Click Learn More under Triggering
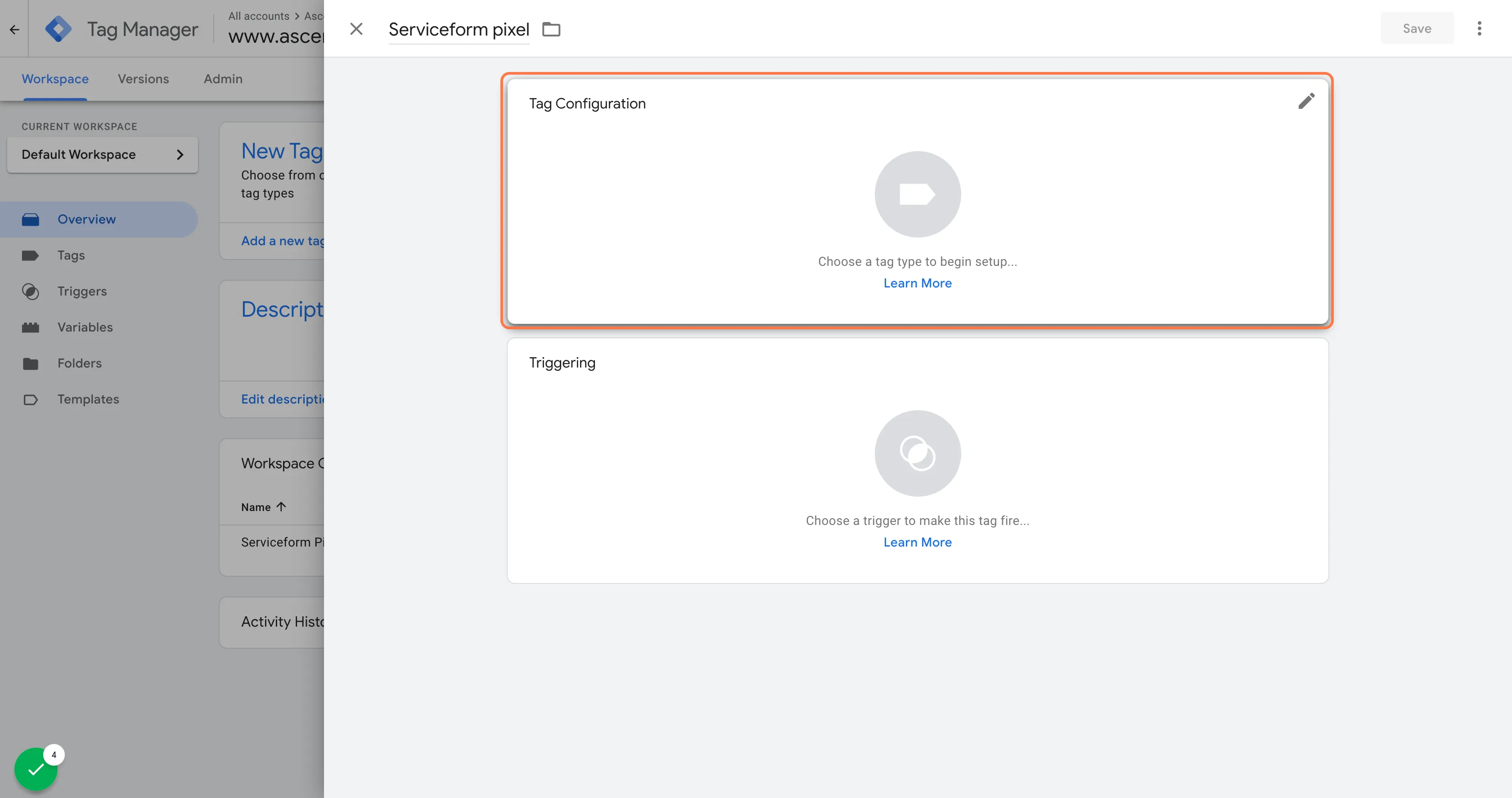This screenshot has height=798, width=1512. click(x=918, y=542)
